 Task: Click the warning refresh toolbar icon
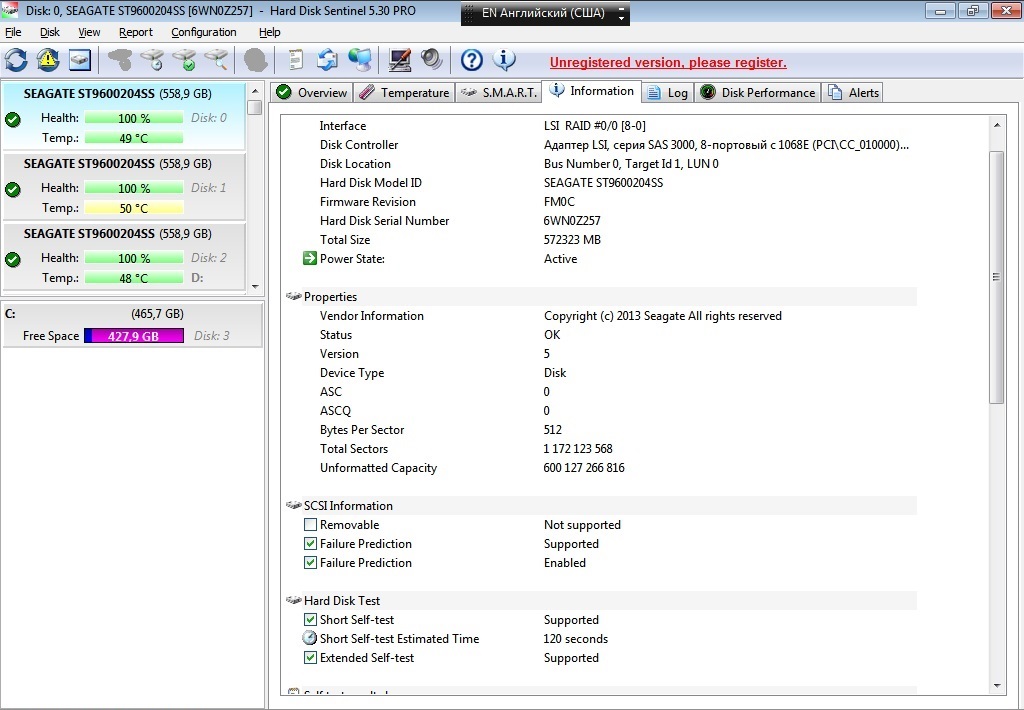[x=48, y=60]
